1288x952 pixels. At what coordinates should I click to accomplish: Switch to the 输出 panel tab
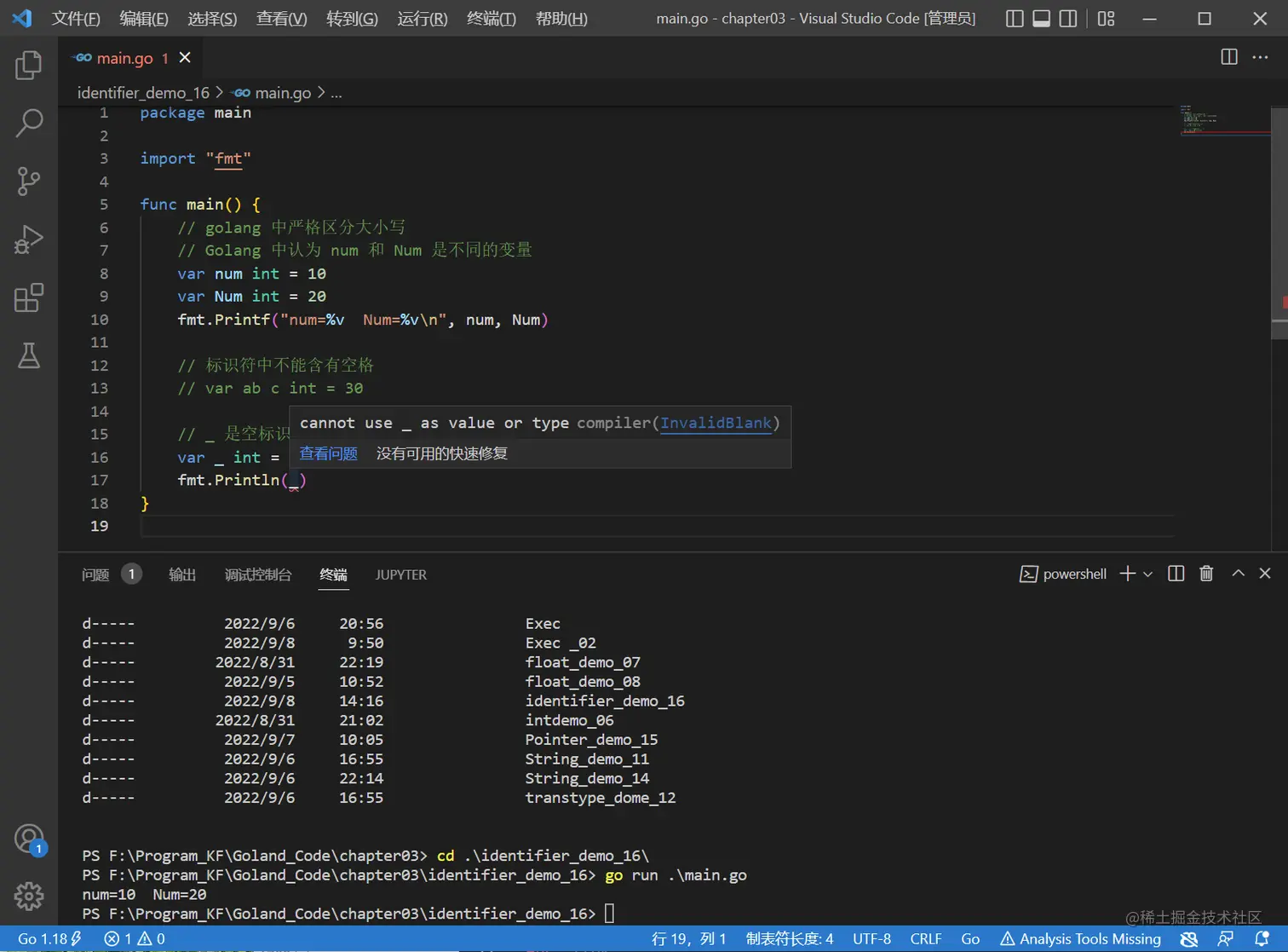(182, 574)
